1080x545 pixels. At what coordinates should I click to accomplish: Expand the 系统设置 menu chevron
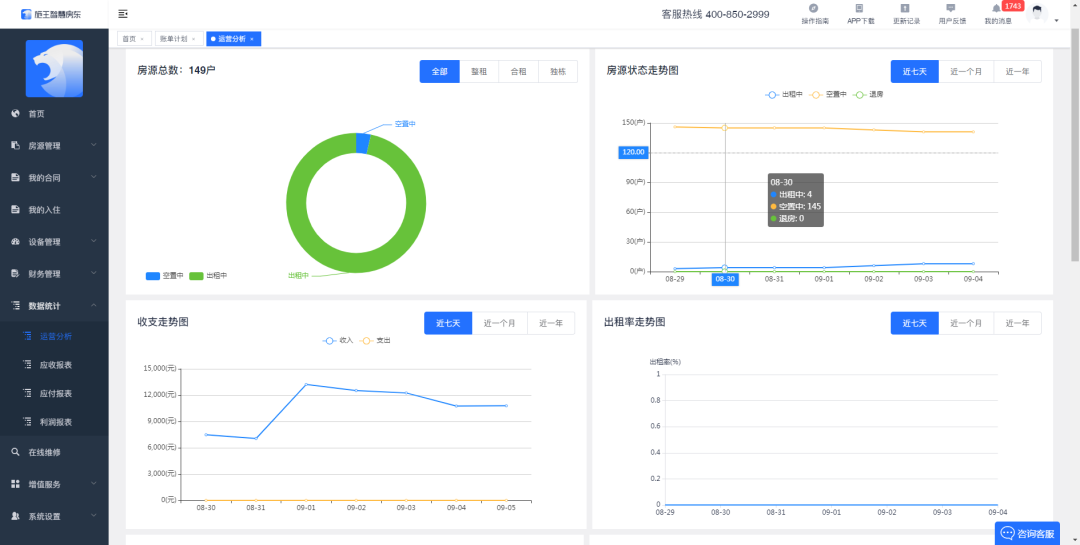pos(94,516)
